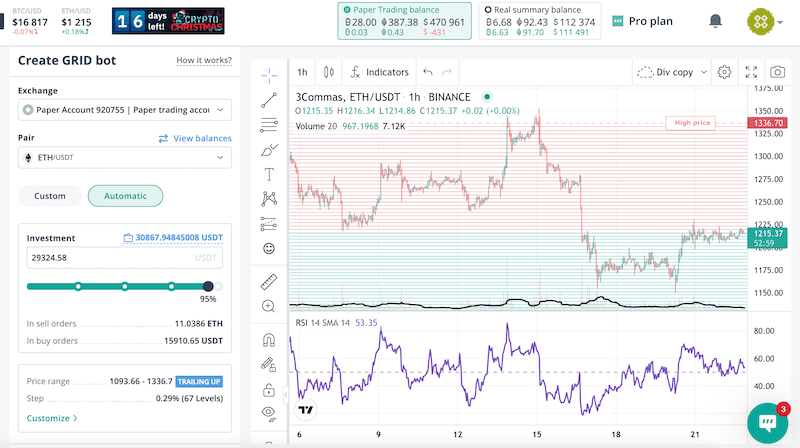Open chart settings gear

click(724, 72)
